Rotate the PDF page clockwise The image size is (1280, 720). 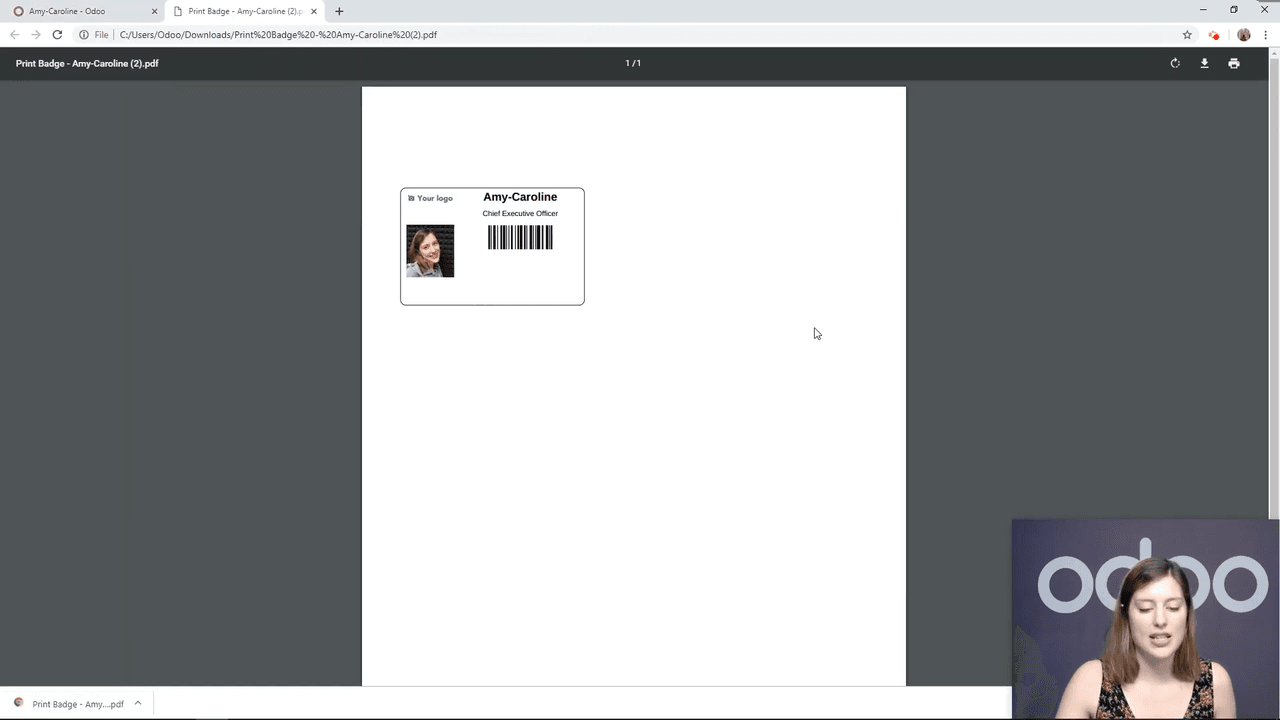(1175, 63)
